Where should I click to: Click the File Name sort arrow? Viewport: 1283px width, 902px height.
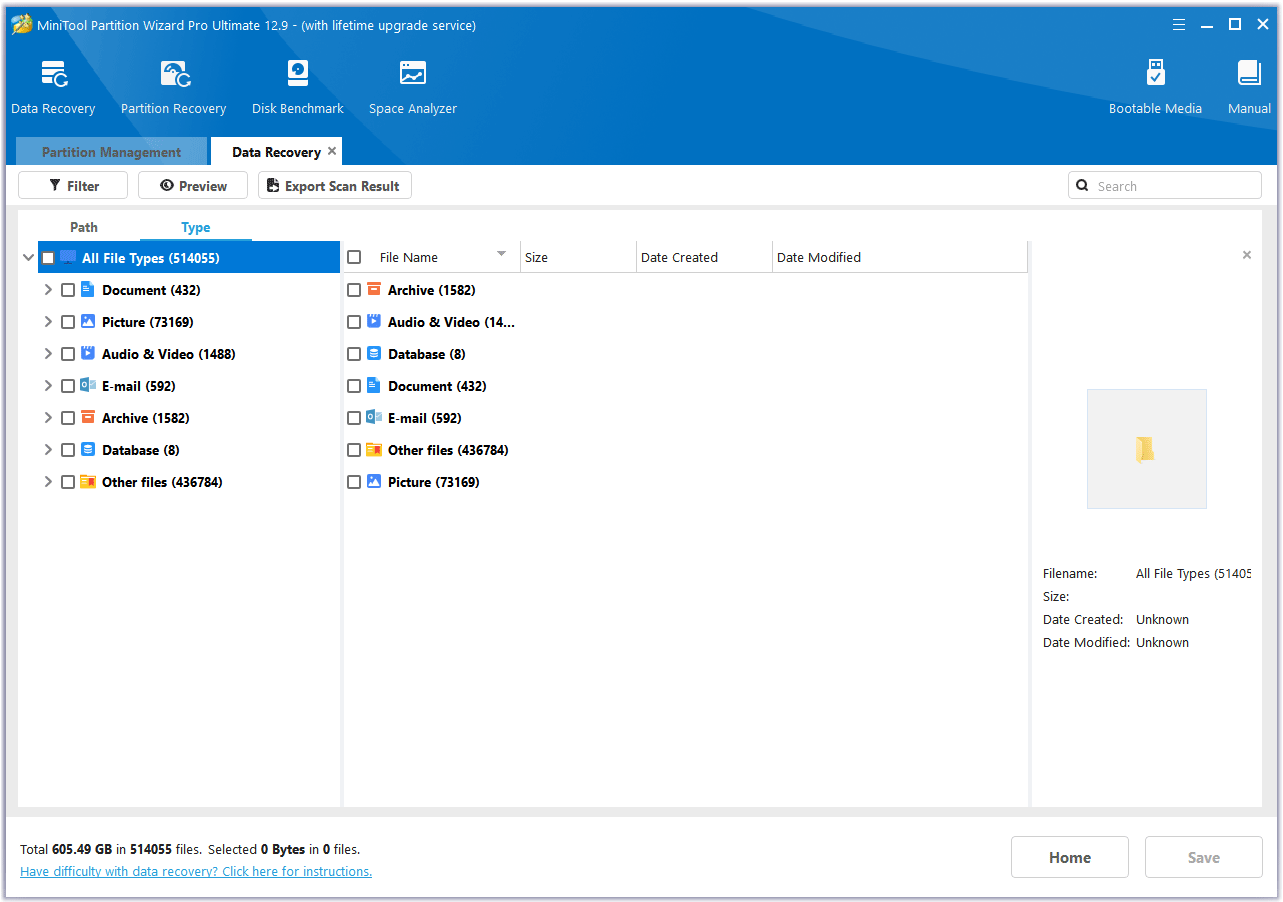[x=502, y=254]
